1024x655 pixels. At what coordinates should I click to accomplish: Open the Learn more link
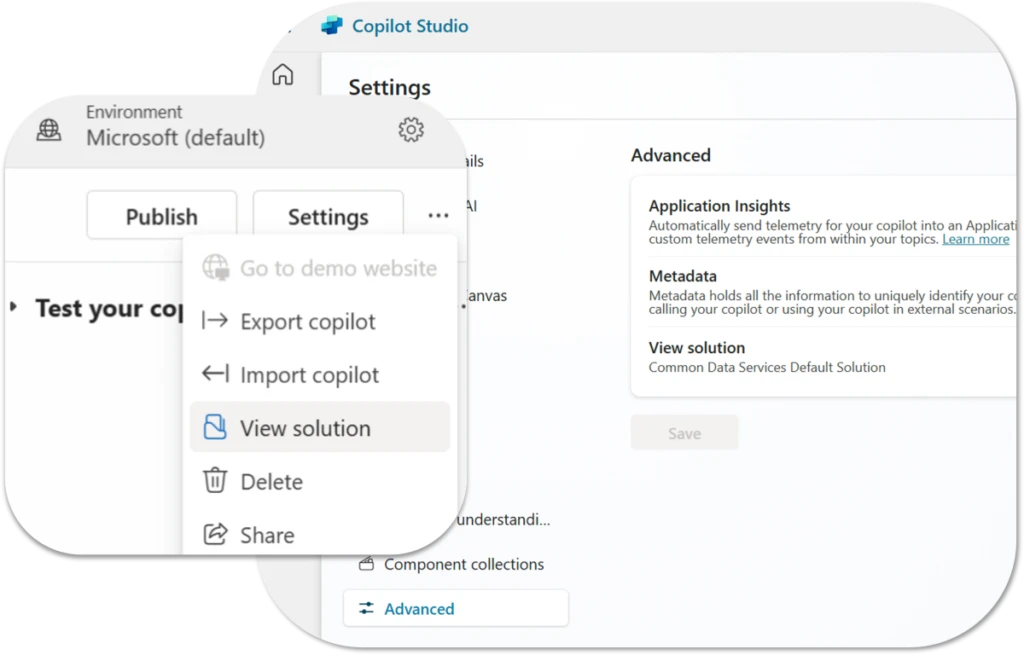(x=975, y=239)
